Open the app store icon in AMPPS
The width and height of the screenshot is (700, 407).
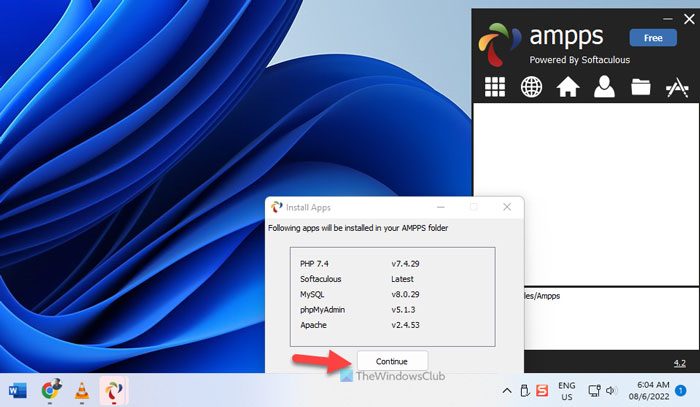pyautogui.click(x=677, y=87)
